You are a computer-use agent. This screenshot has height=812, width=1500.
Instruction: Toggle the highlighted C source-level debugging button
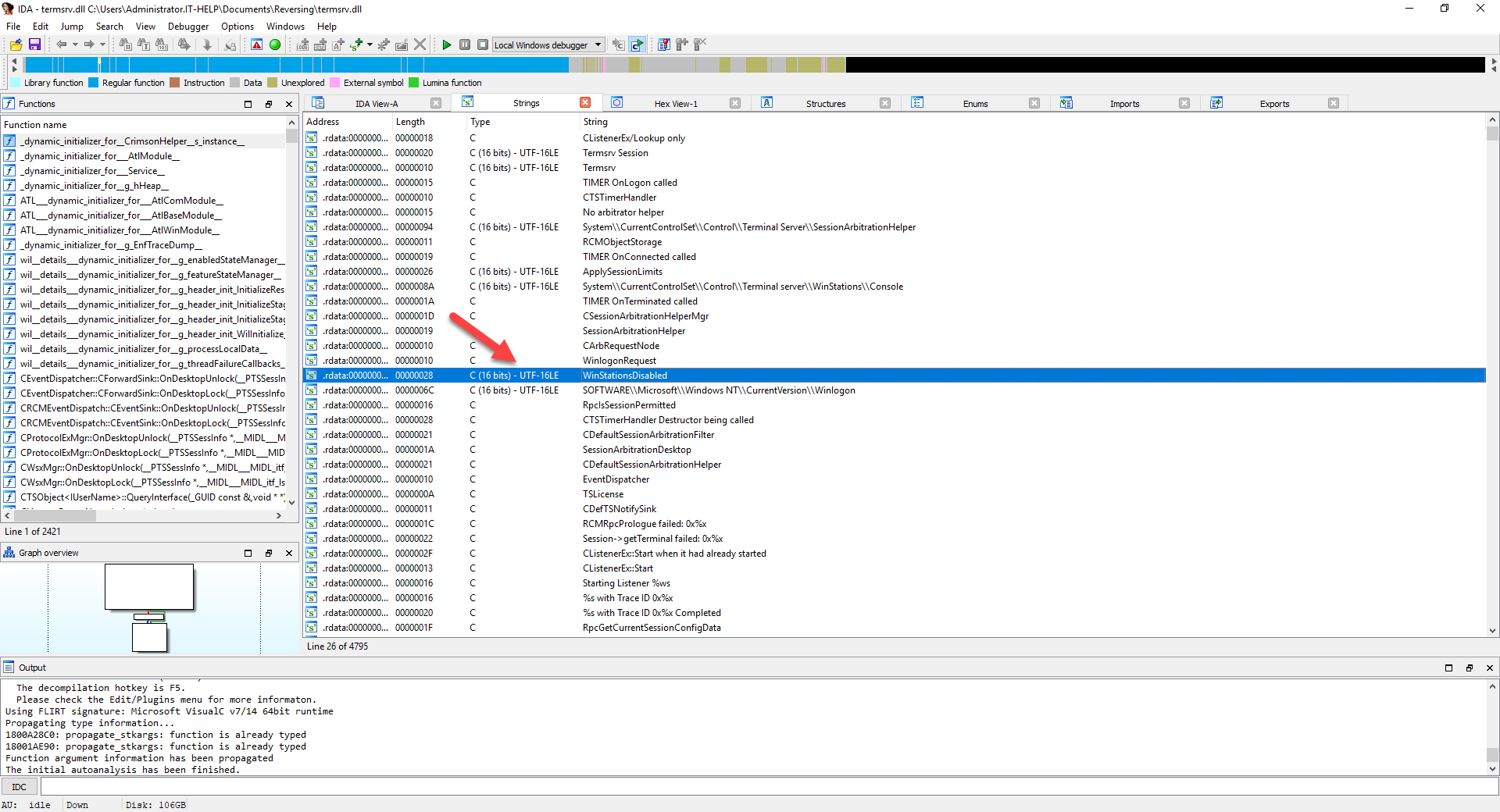coord(637,45)
